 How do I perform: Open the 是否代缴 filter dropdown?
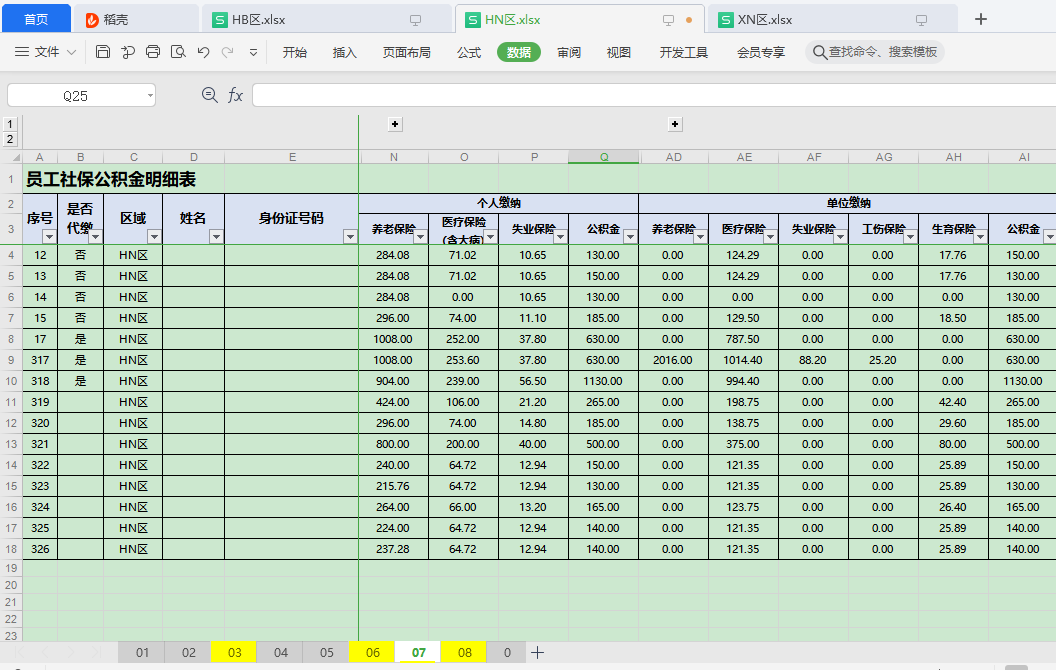pos(96,236)
